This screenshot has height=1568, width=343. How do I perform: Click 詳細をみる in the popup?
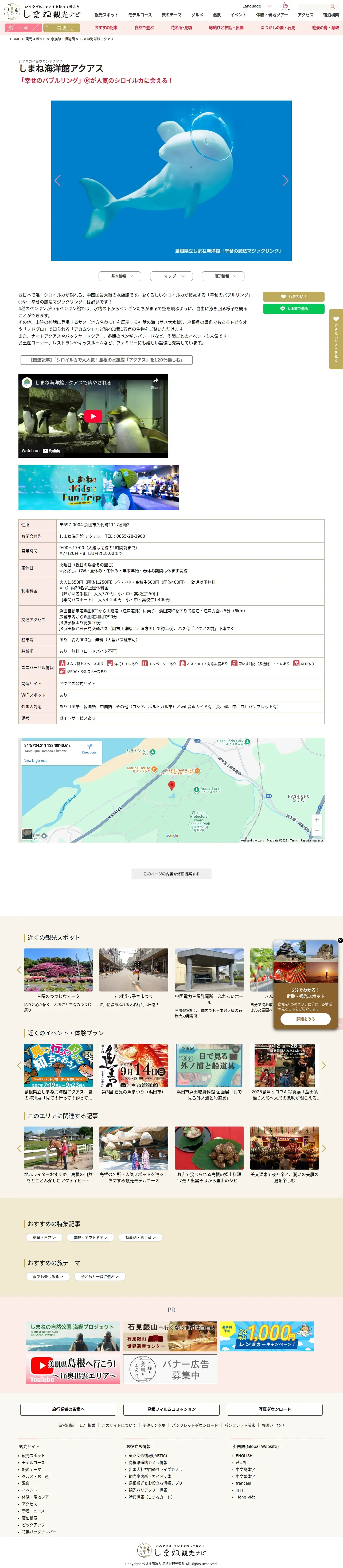[305, 1019]
